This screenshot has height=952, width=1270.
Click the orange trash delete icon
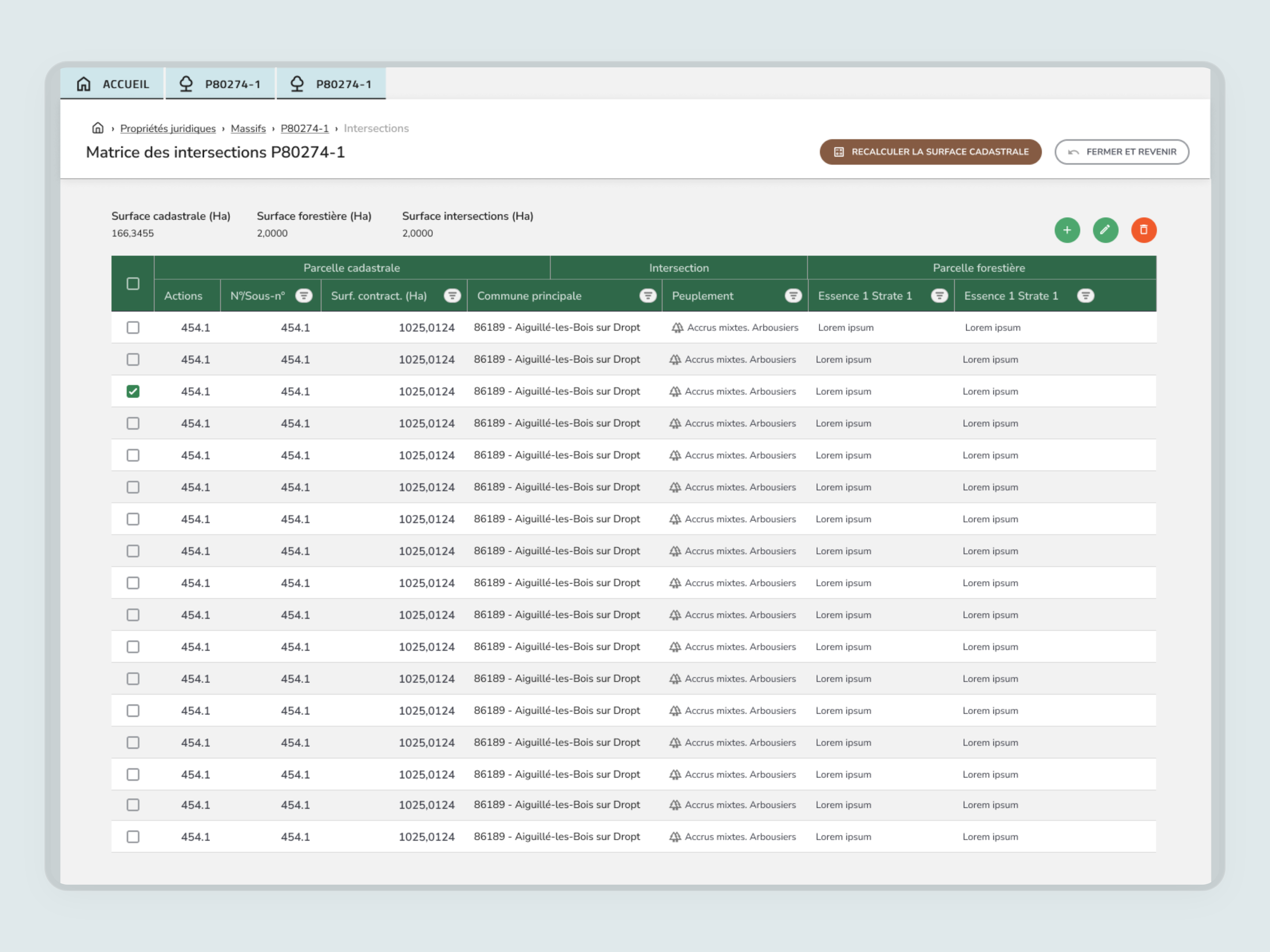pyautogui.click(x=1143, y=230)
